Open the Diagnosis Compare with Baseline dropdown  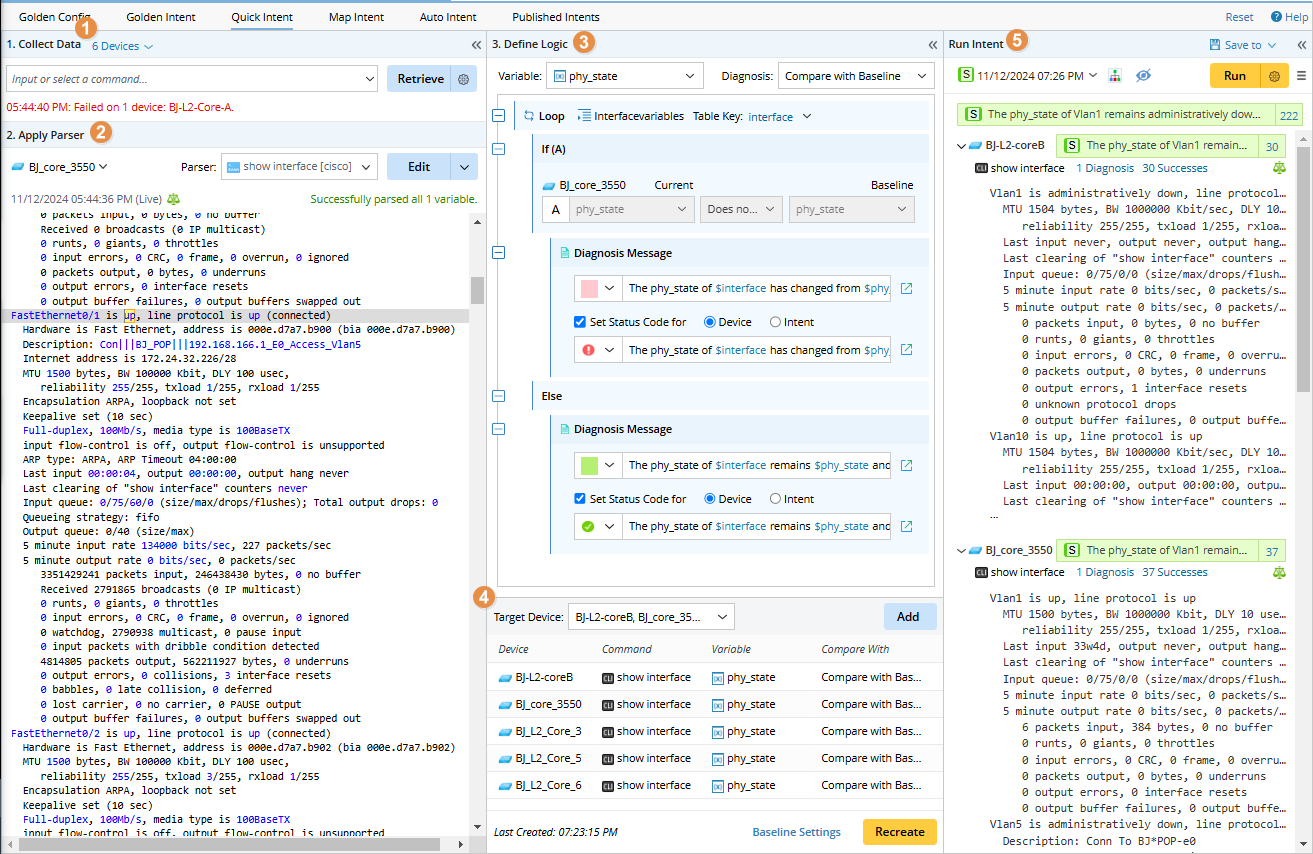(855, 76)
